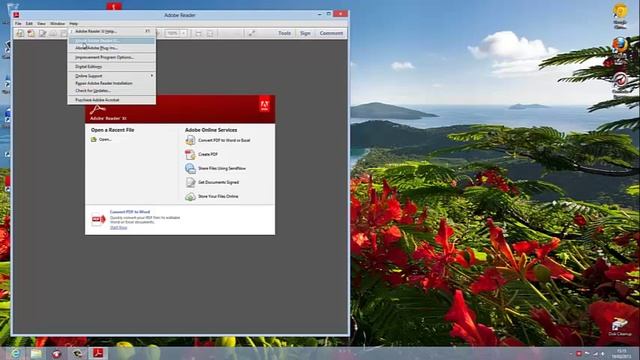The width and height of the screenshot is (640, 360).
Task: Select About Adobe Plug-Ins menu entry
Action: pyautogui.click(x=111, y=48)
